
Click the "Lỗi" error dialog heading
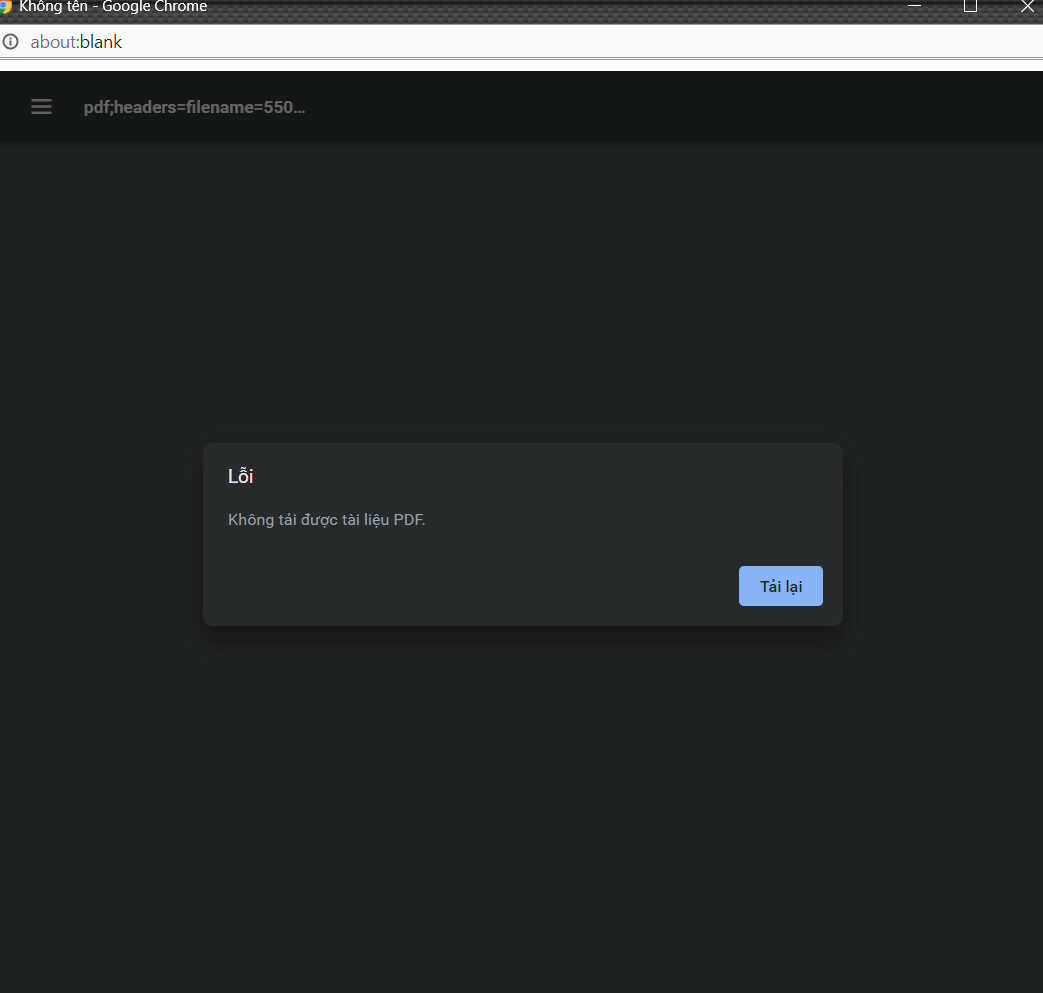point(241,476)
